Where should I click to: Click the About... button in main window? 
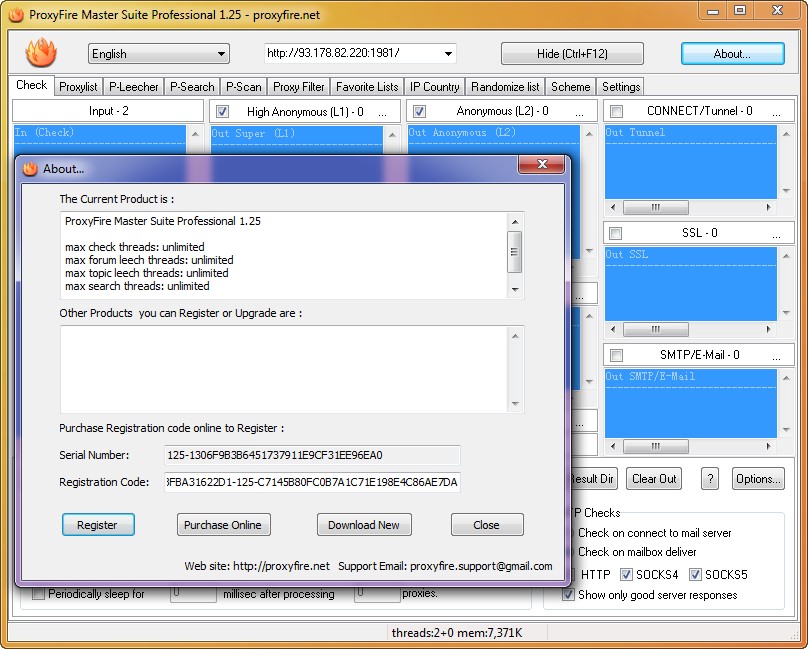pyautogui.click(x=732, y=54)
